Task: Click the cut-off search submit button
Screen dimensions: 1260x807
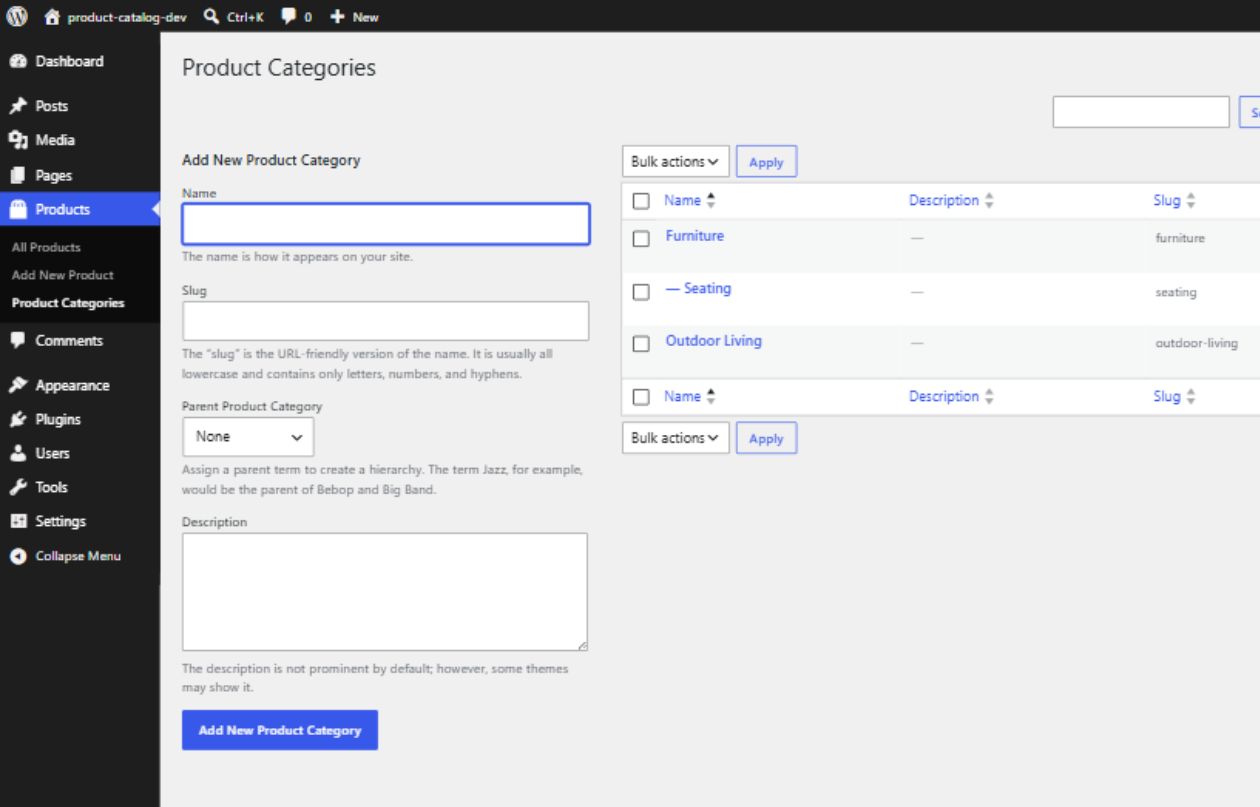Action: pos(1250,112)
